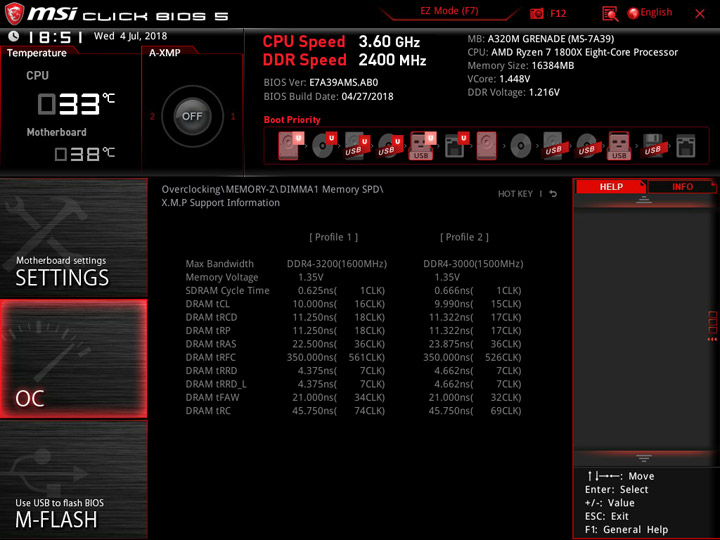Click the [ Profile 2 ] column header
The height and width of the screenshot is (540, 720).
tap(464, 237)
